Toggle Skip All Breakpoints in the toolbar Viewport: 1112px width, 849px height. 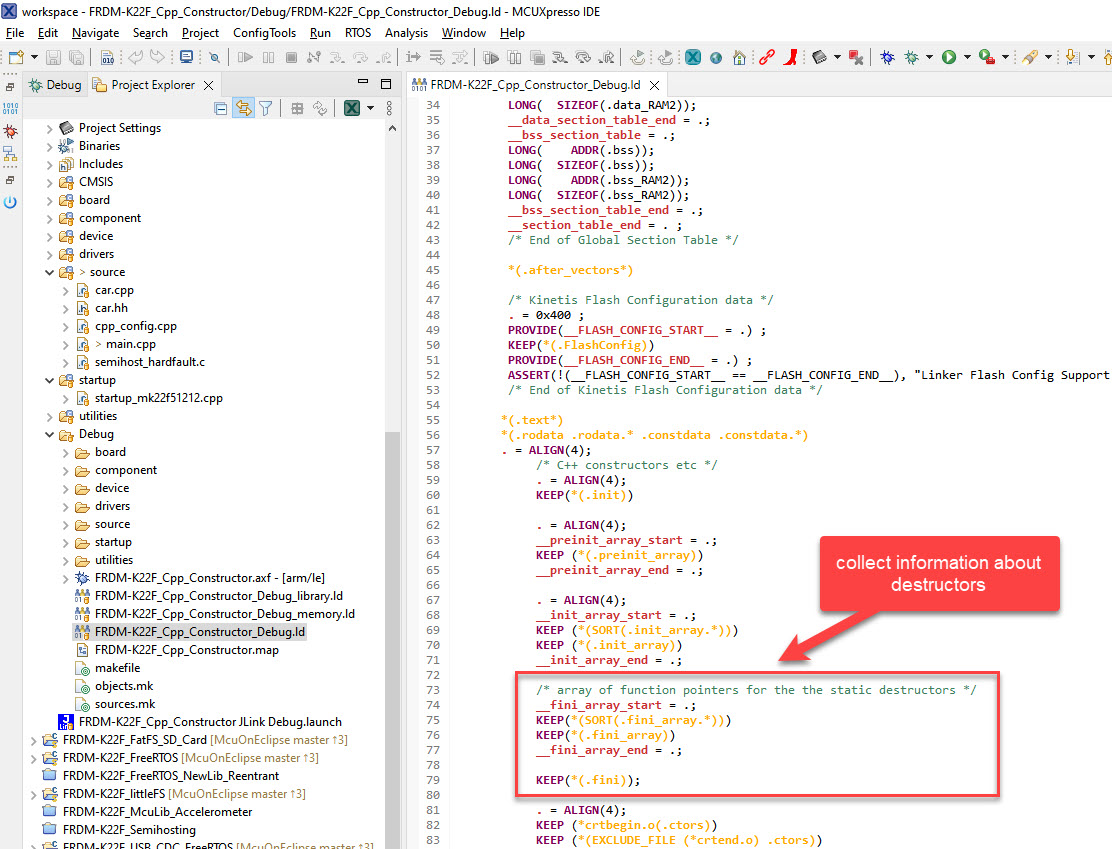215,57
